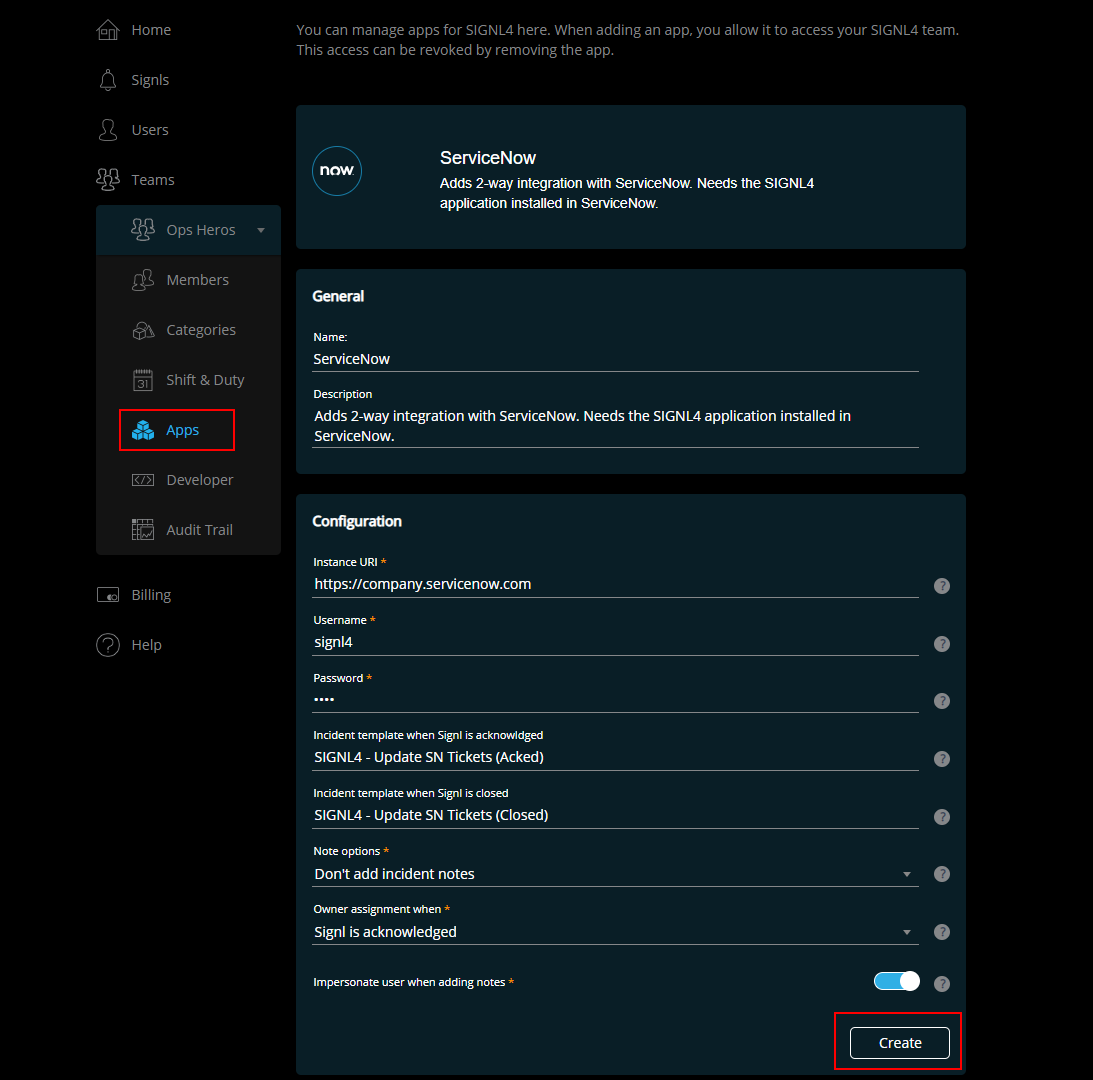Viewport: 1093px width, 1080px height.
Task: Click the acknowledged incident template field
Action: [x=615, y=757]
